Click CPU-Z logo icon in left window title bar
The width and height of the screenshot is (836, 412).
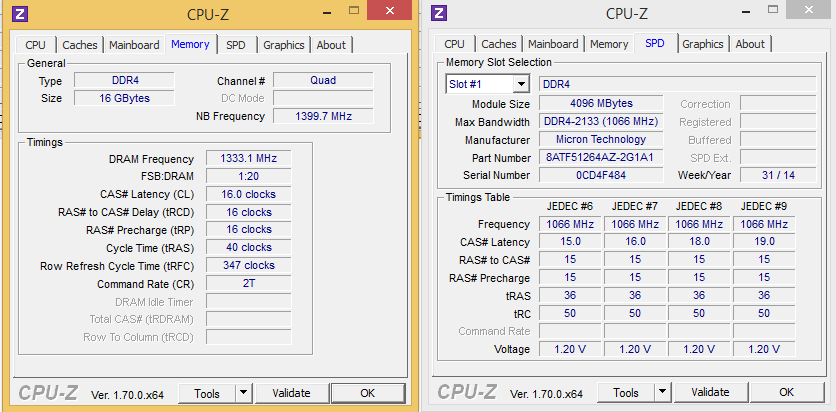click(x=20, y=14)
